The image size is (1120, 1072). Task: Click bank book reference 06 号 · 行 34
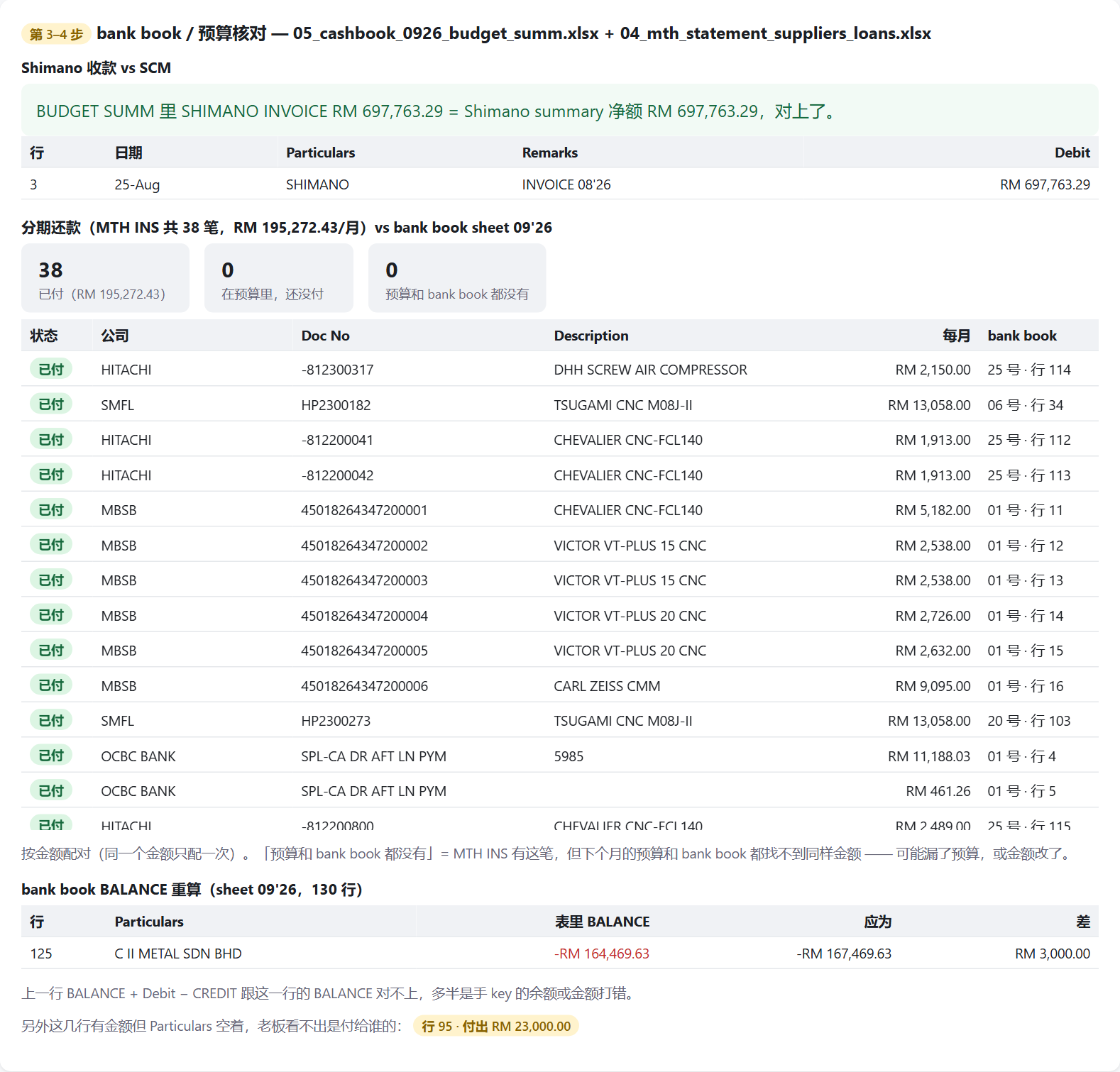pyautogui.click(x=1025, y=405)
